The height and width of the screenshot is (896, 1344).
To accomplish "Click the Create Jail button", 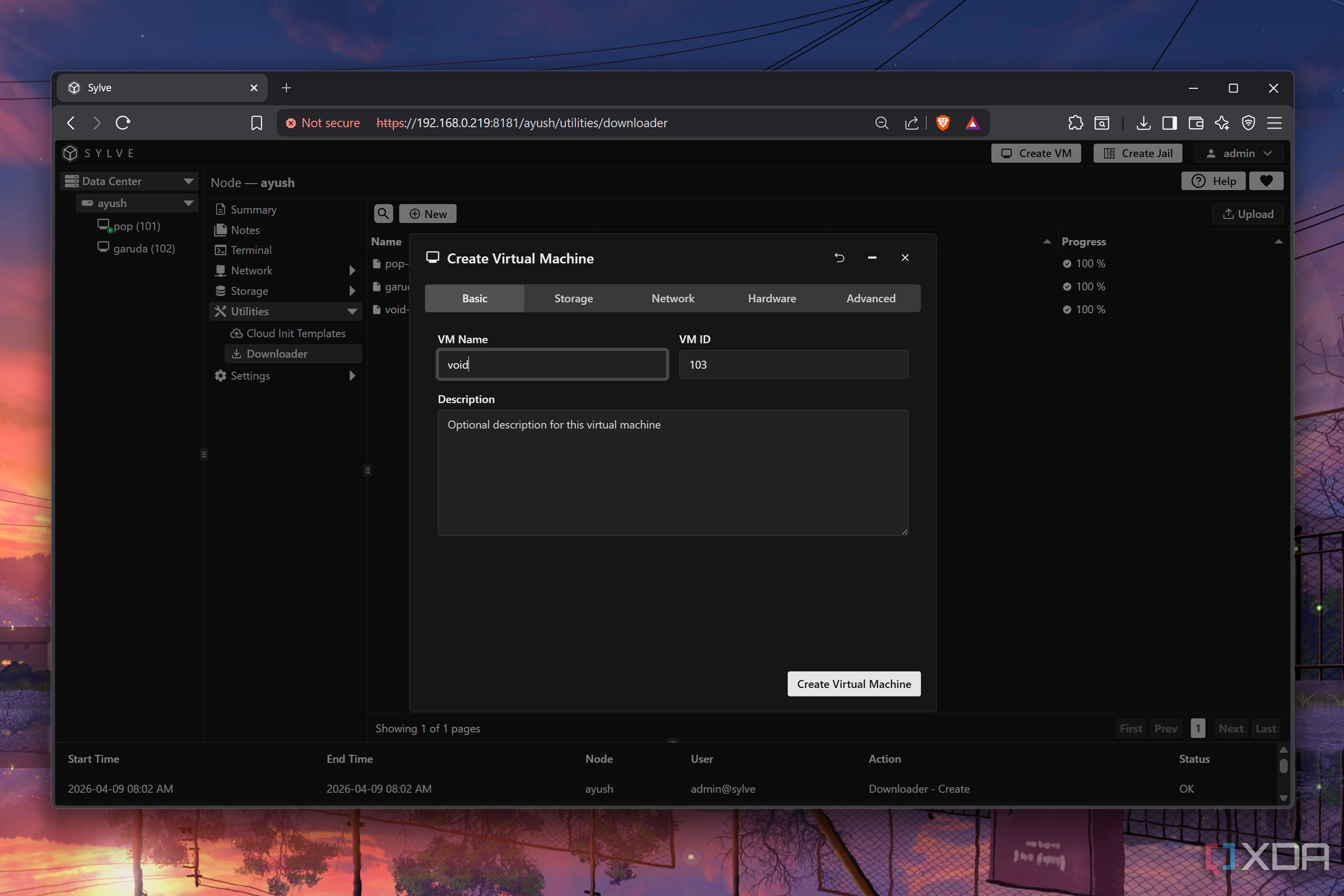I will tap(1137, 153).
